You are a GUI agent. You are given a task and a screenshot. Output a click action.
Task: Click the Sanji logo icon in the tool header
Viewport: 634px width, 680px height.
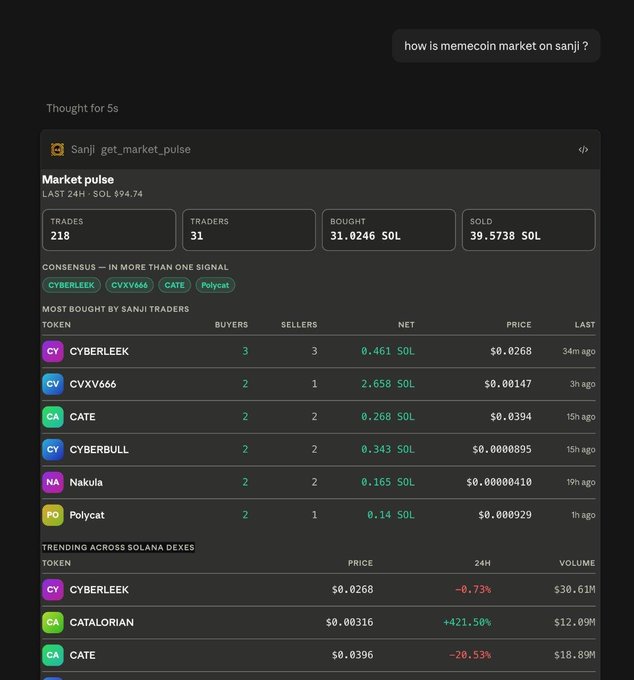coord(57,149)
